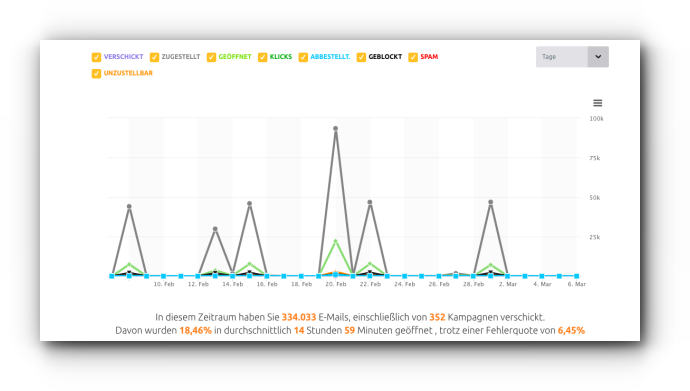This screenshot has width=690, height=391.
Task: Select the green opened data point near 20. Feb
Action: click(336, 241)
